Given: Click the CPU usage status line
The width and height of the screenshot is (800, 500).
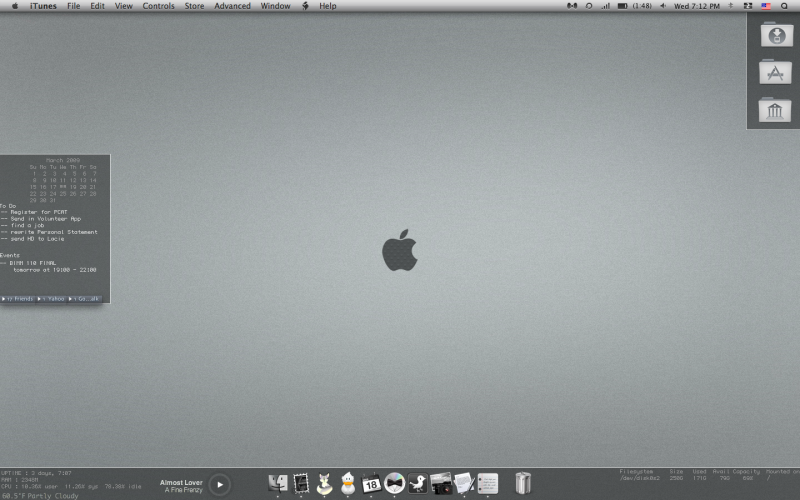Looking at the screenshot, I should click(71, 487).
